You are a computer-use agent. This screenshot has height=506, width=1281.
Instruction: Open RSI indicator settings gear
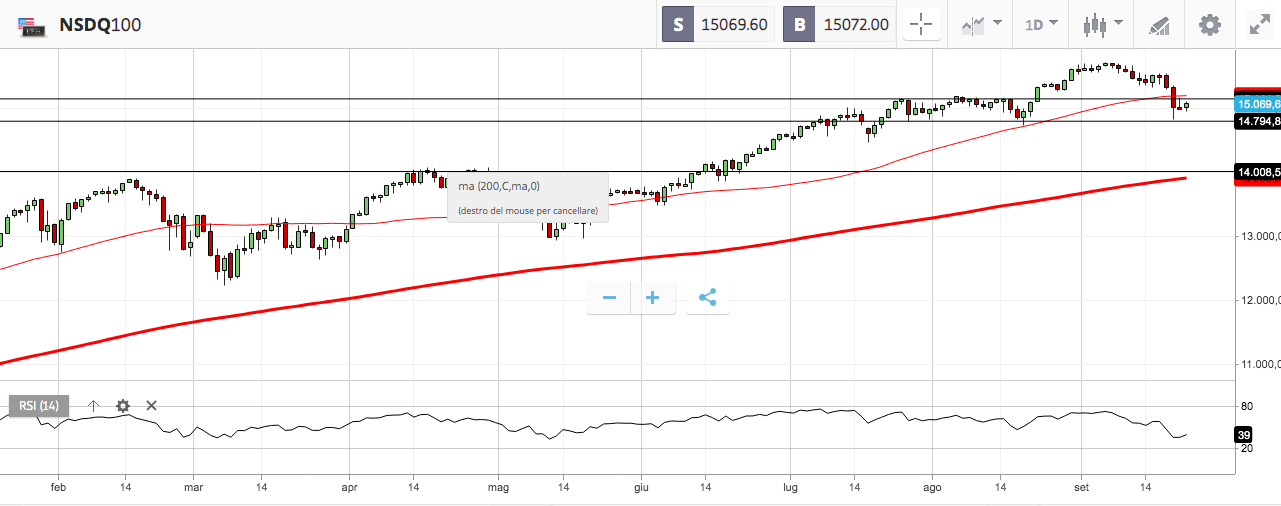[x=123, y=406]
